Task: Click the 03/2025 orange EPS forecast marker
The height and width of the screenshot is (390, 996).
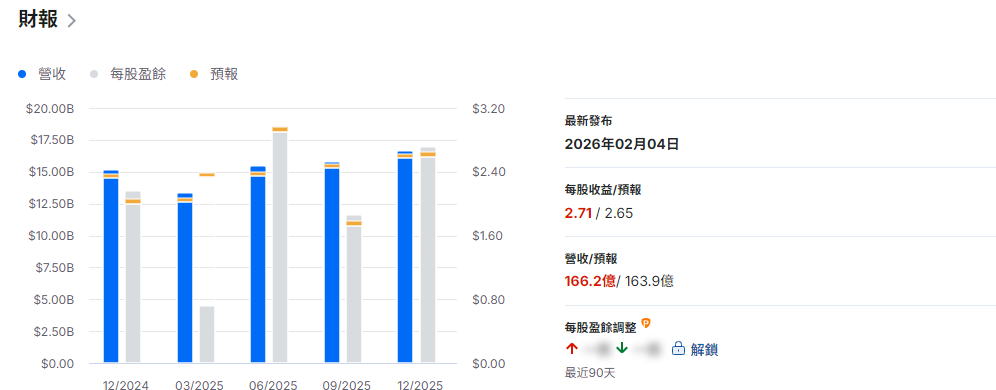Action: (207, 175)
